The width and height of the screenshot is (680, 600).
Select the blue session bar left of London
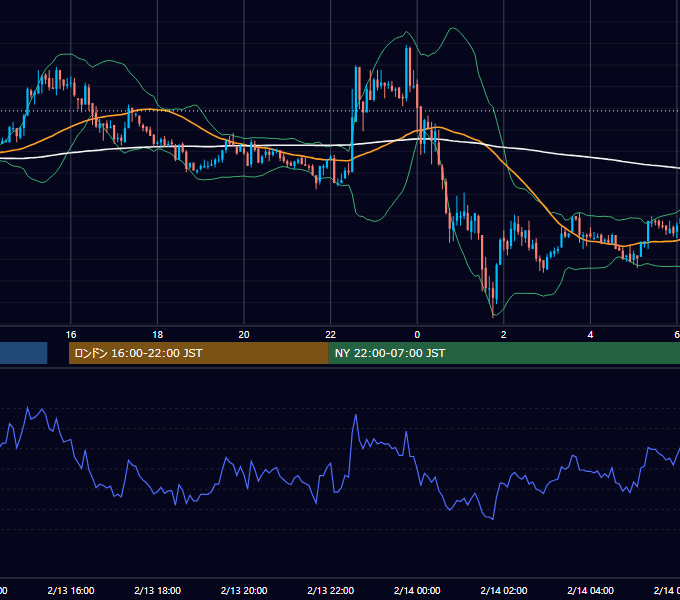[23, 353]
